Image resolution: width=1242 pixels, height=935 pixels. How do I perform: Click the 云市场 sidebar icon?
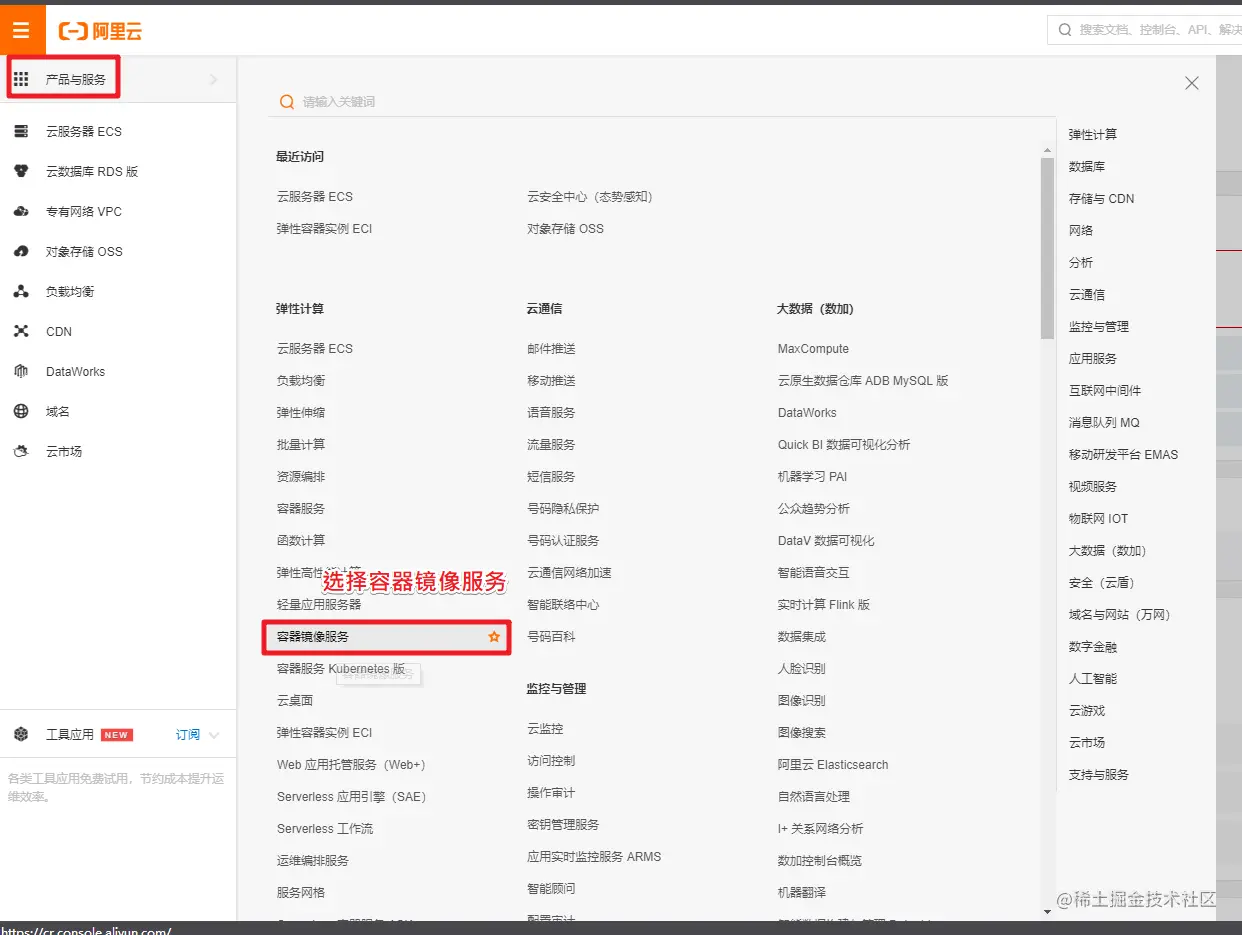[x=21, y=451]
